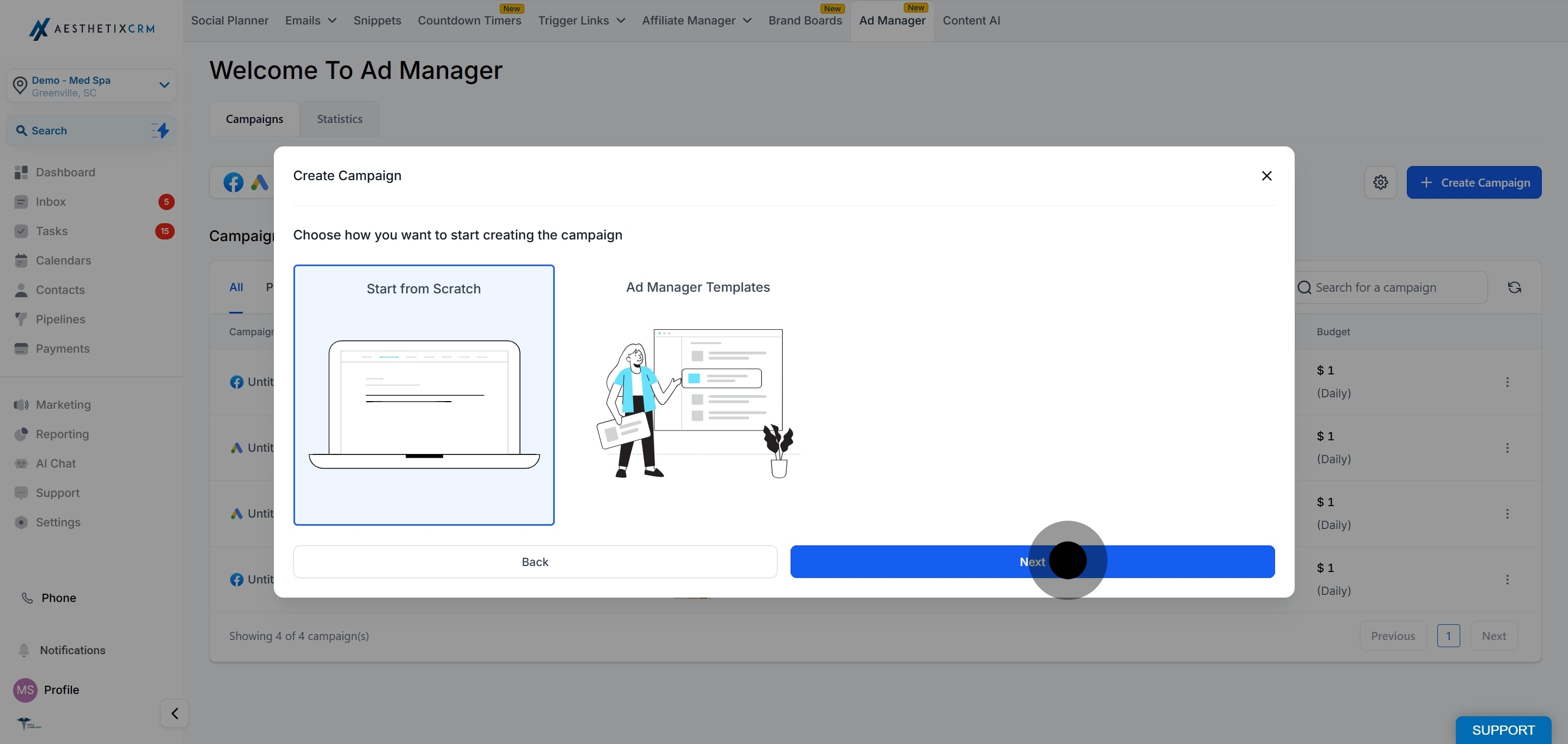Screen dimensions: 1568x744
Task: Click the Google Ads platform filter icon
Action: pyautogui.click(x=260, y=182)
